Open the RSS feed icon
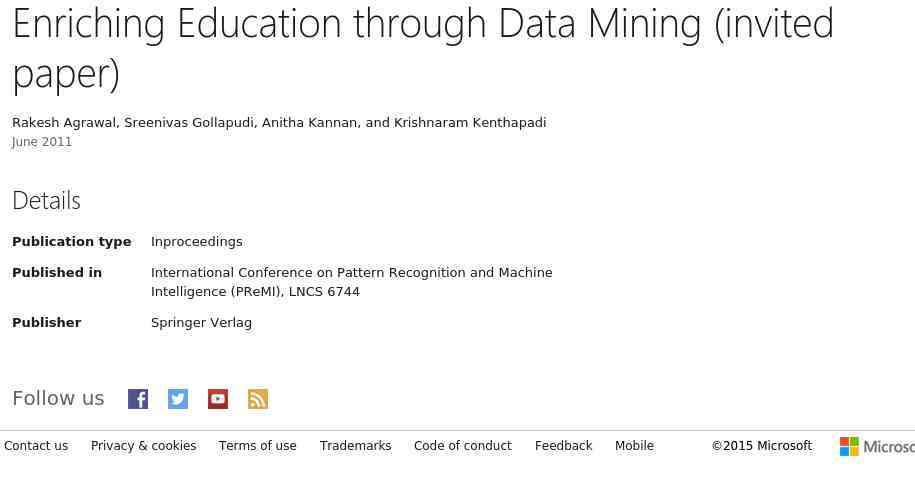Screen dimensions: 915x497 coord(258,399)
